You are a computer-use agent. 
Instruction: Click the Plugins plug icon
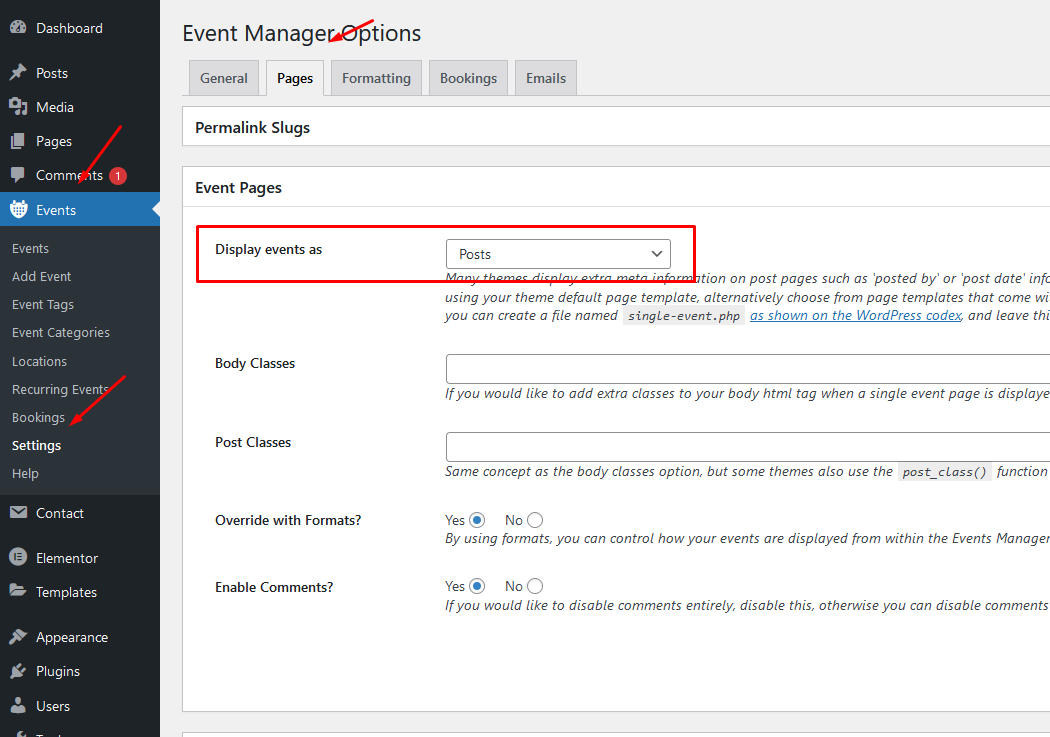[x=18, y=671]
